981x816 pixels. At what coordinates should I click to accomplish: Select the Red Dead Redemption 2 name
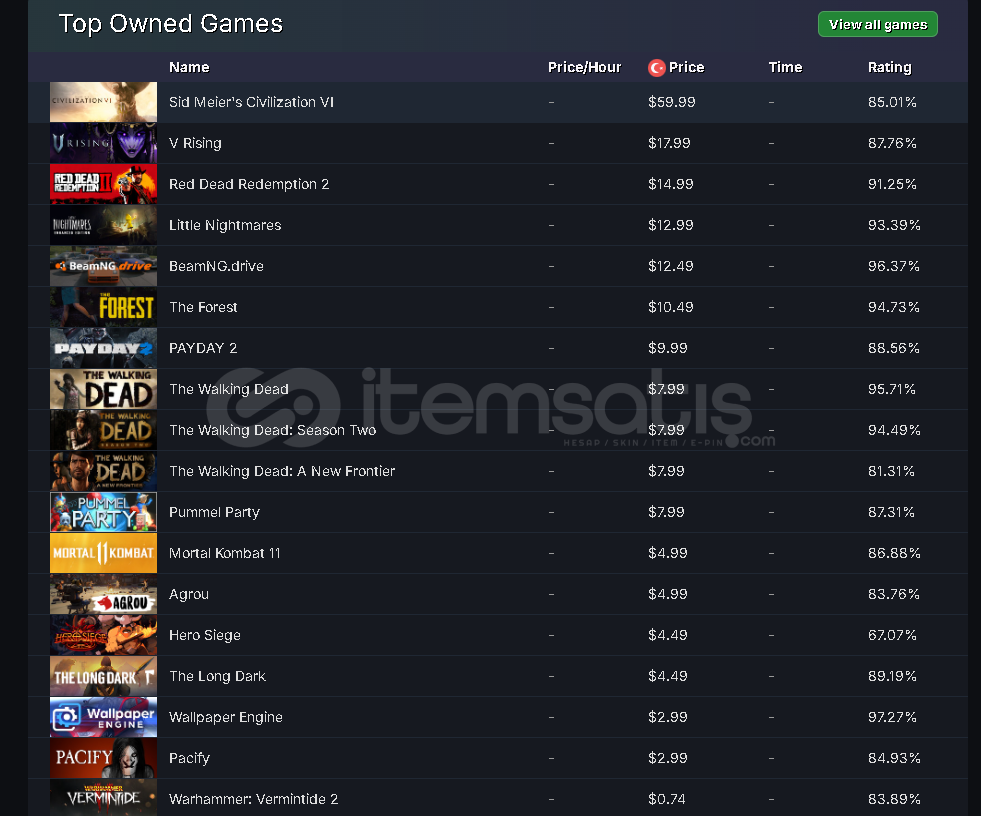point(249,184)
